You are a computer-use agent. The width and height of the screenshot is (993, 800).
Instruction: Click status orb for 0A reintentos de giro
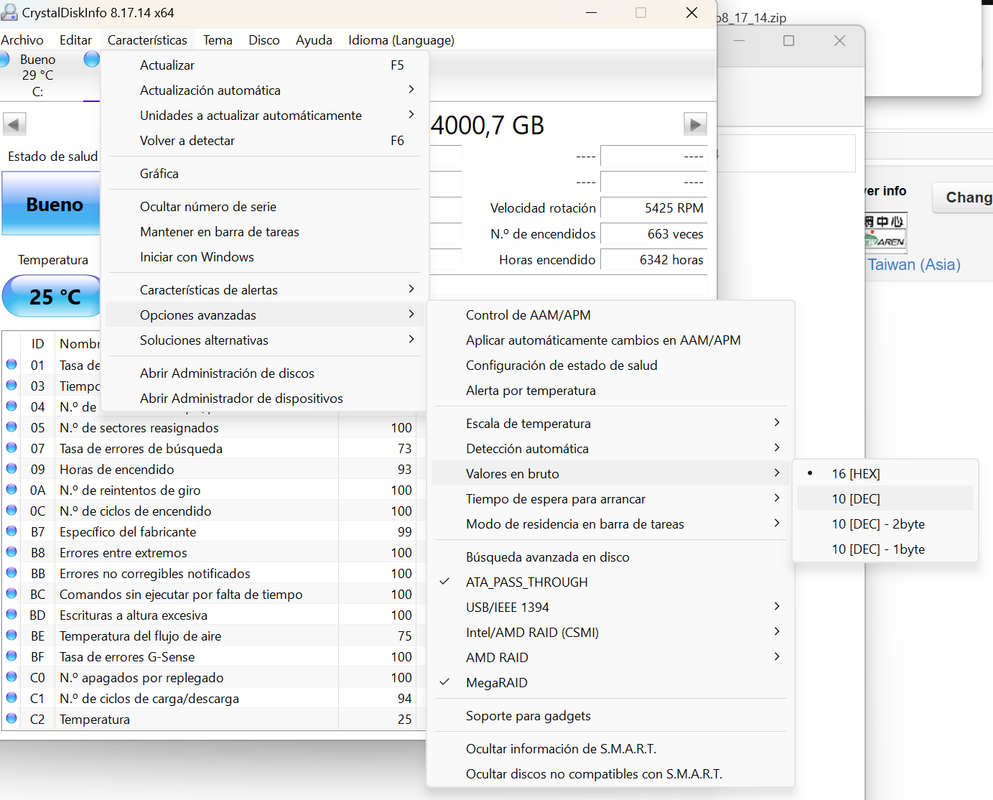tap(11, 490)
